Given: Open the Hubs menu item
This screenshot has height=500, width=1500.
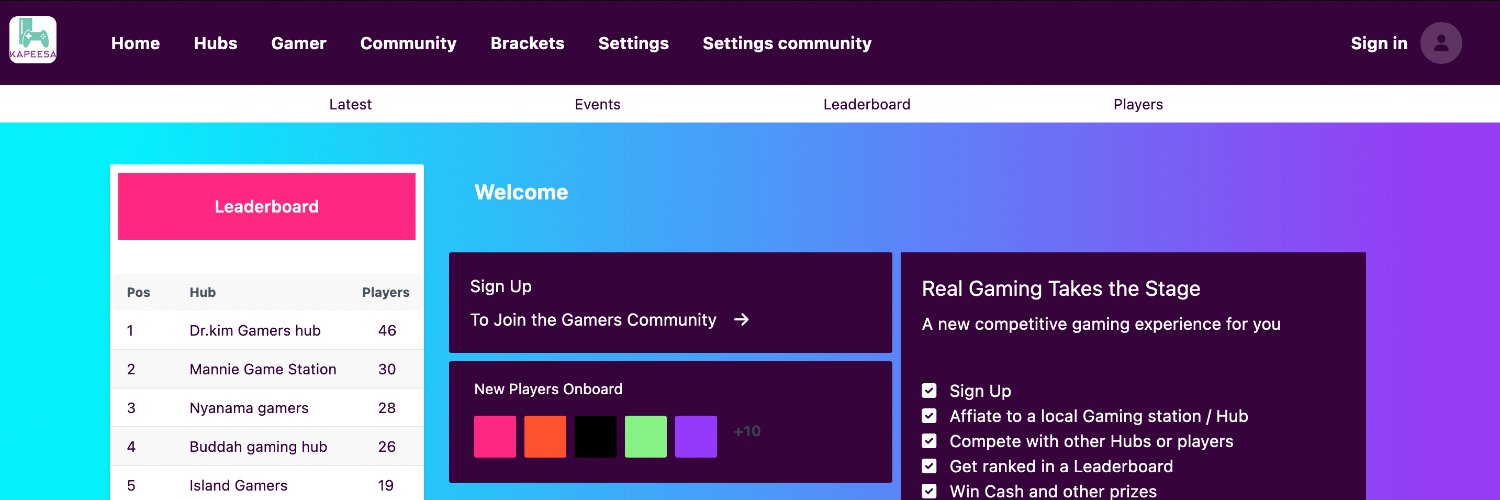Looking at the screenshot, I should tap(216, 43).
